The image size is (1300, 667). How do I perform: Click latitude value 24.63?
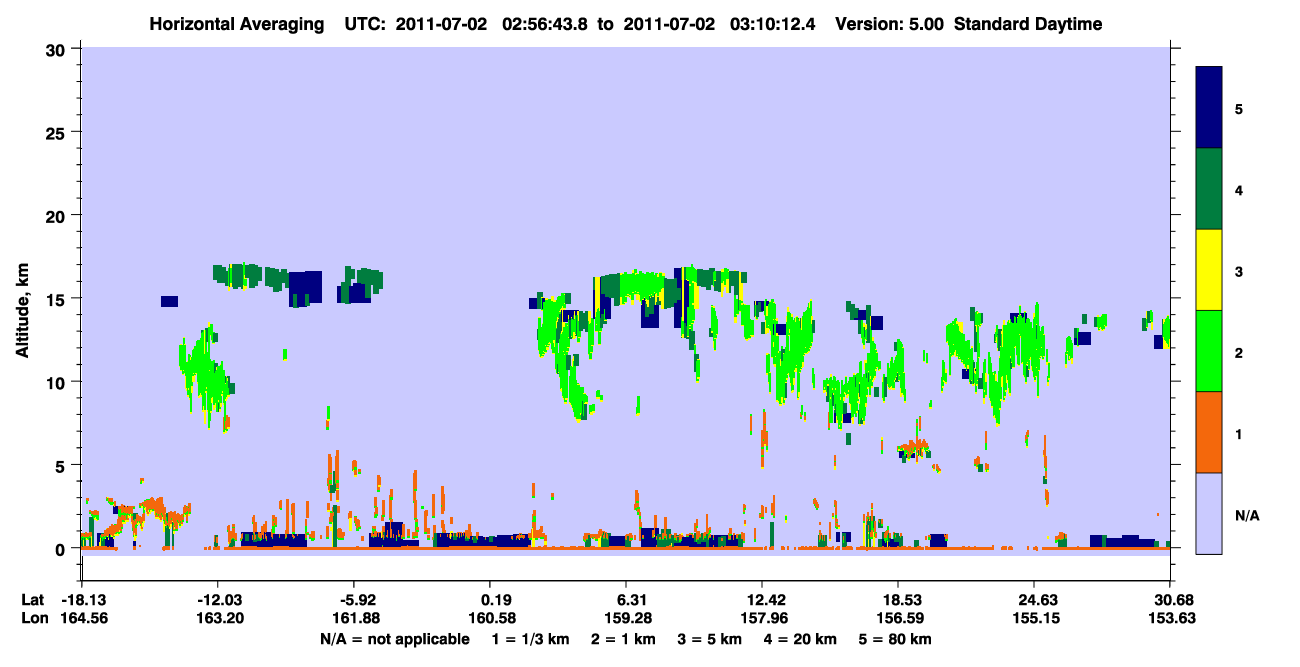click(x=1034, y=600)
